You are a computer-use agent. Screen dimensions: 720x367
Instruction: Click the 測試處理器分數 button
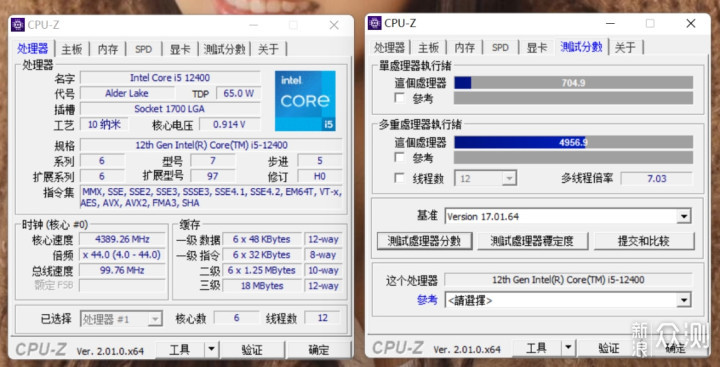[x=424, y=241]
